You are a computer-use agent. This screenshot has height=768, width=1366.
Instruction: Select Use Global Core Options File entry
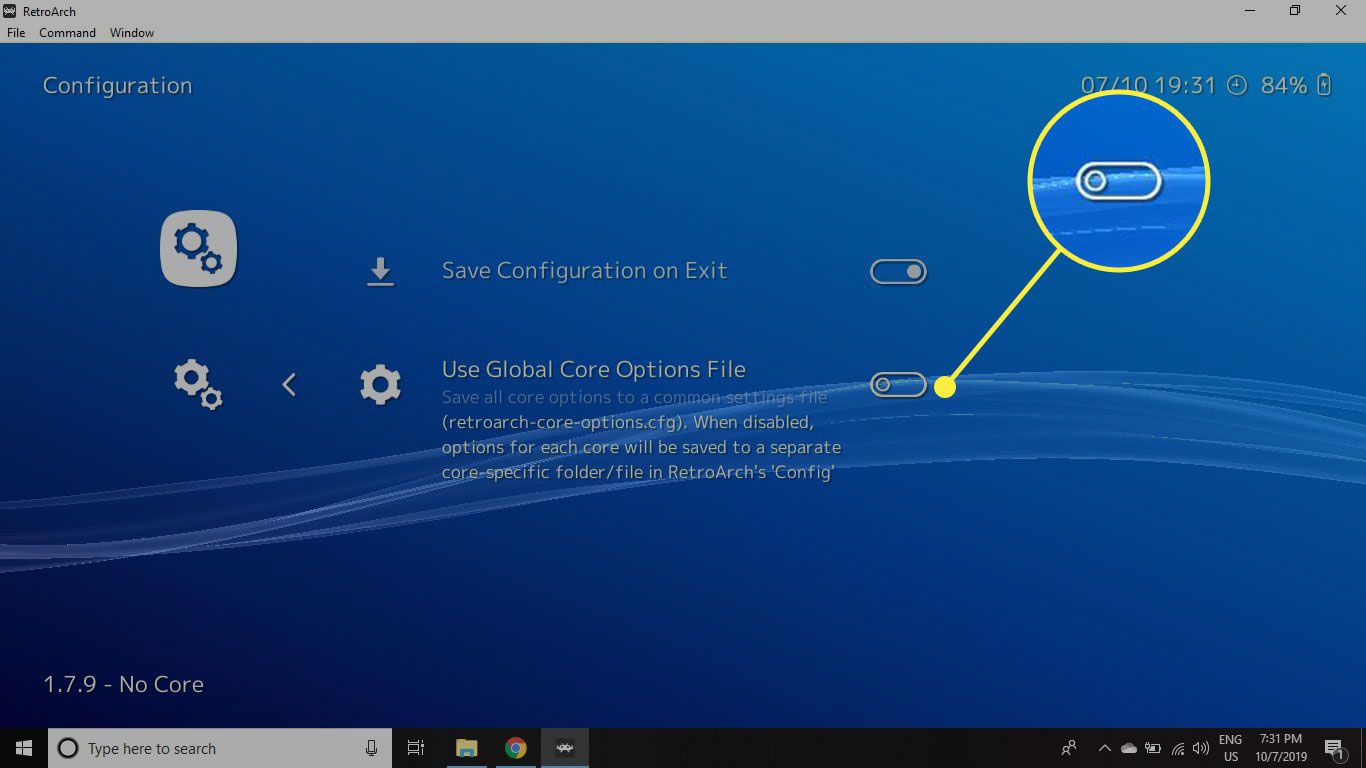coord(594,370)
